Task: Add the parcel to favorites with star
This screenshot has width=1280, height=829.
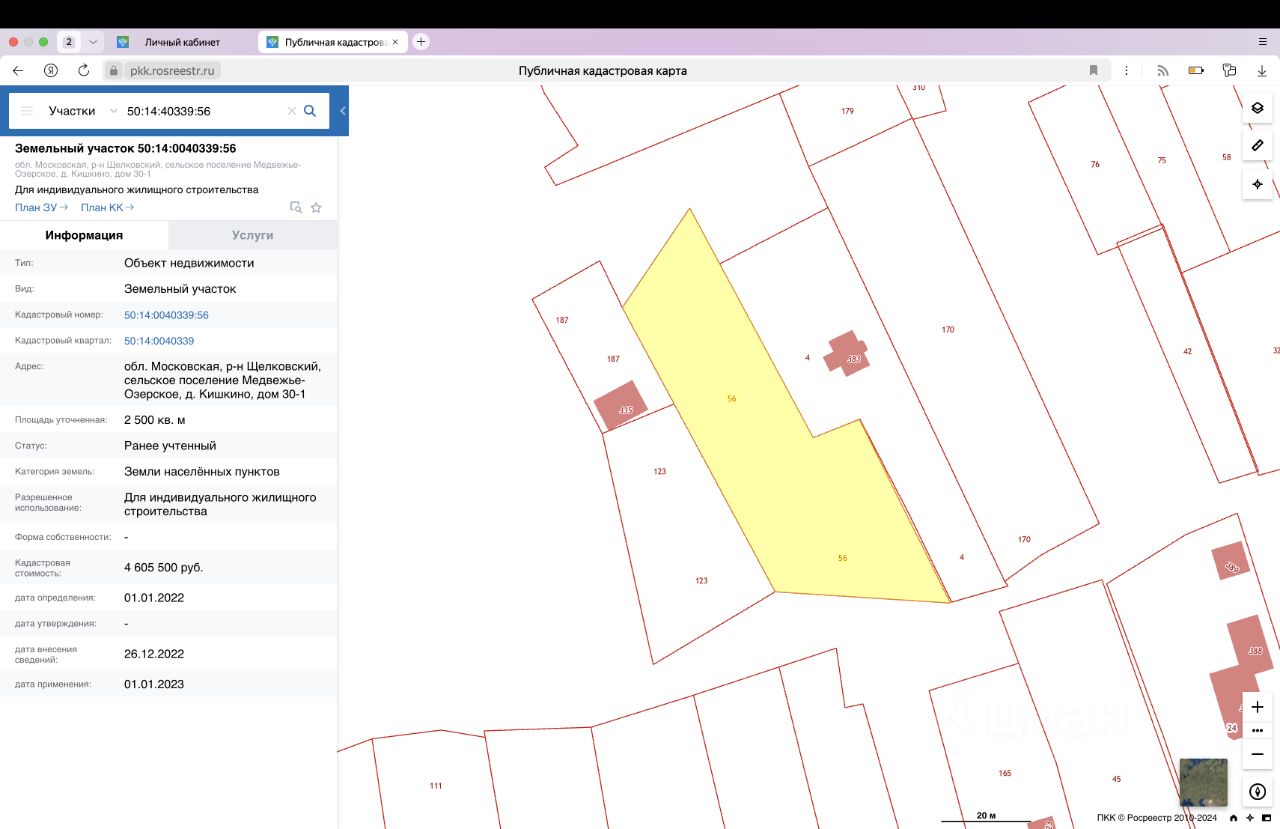Action: click(316, 208)
